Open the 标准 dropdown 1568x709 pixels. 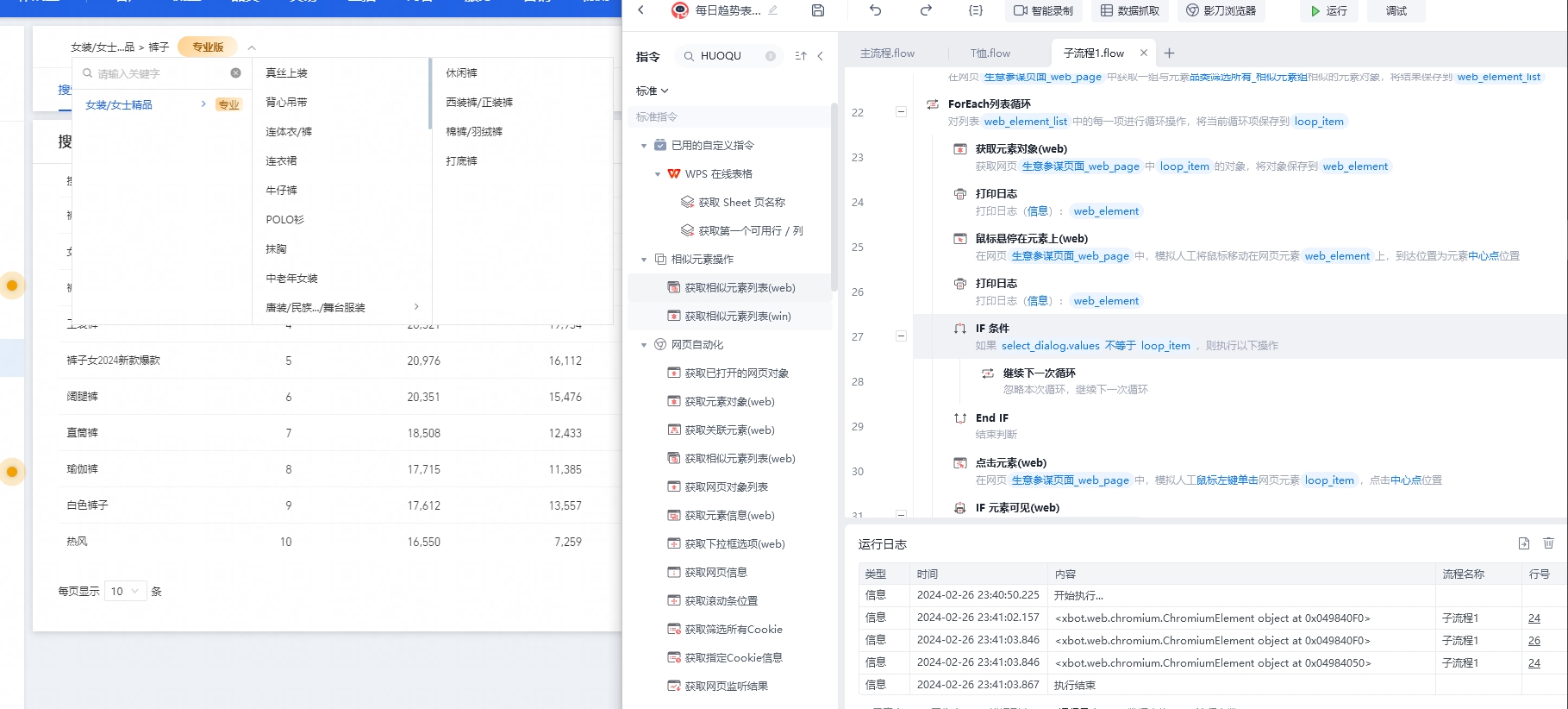tap(653, 91)
